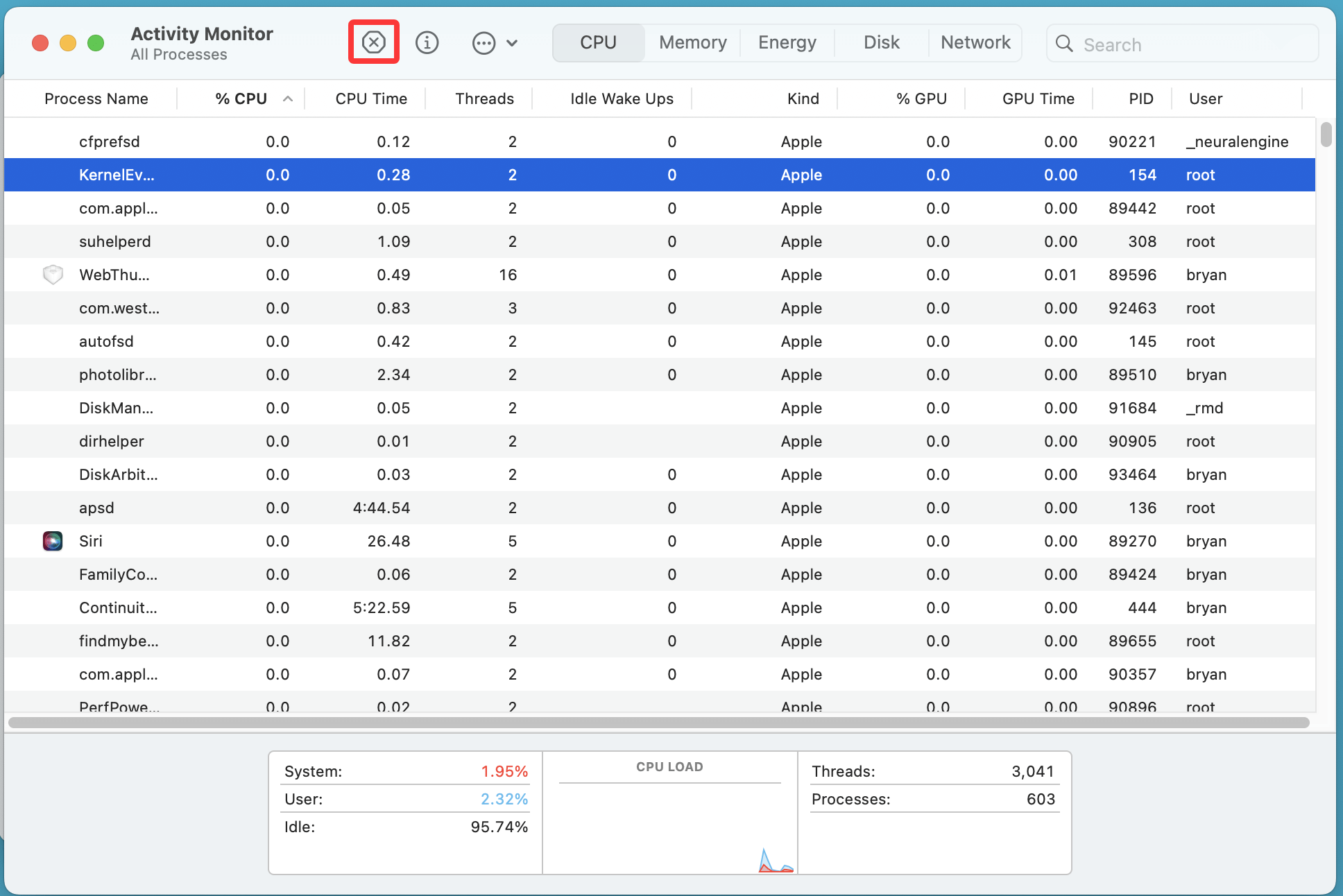This screenshot has width=1343, height=896.
Task: Click the green zoom traffic-light button
Action: point(96,42)
